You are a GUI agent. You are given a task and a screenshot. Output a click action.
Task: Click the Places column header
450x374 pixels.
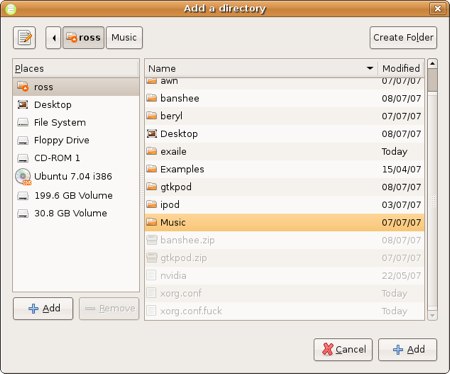point(76,69)
